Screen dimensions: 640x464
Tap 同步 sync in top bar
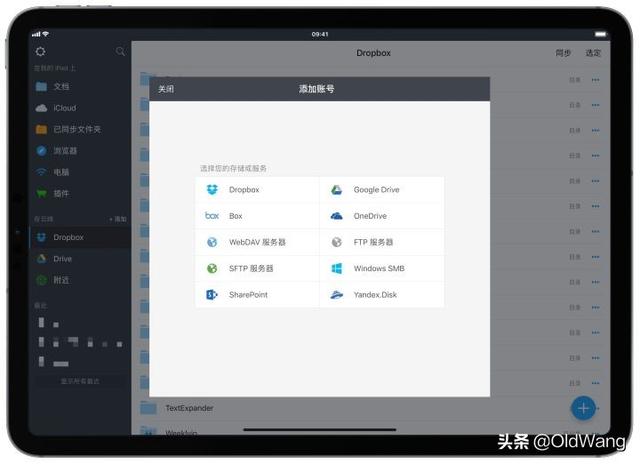(563, 53)
